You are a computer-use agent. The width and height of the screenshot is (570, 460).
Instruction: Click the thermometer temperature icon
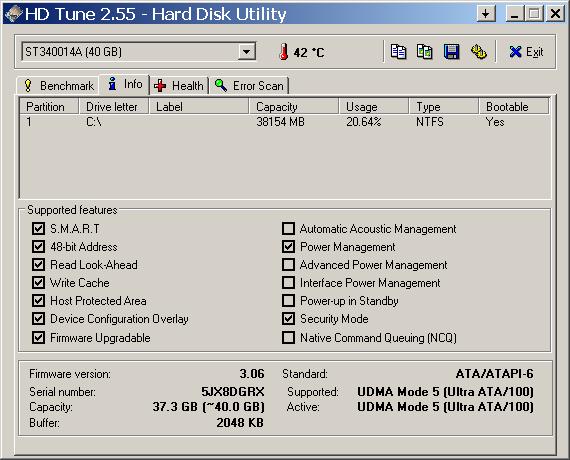(x=284, y=52)
